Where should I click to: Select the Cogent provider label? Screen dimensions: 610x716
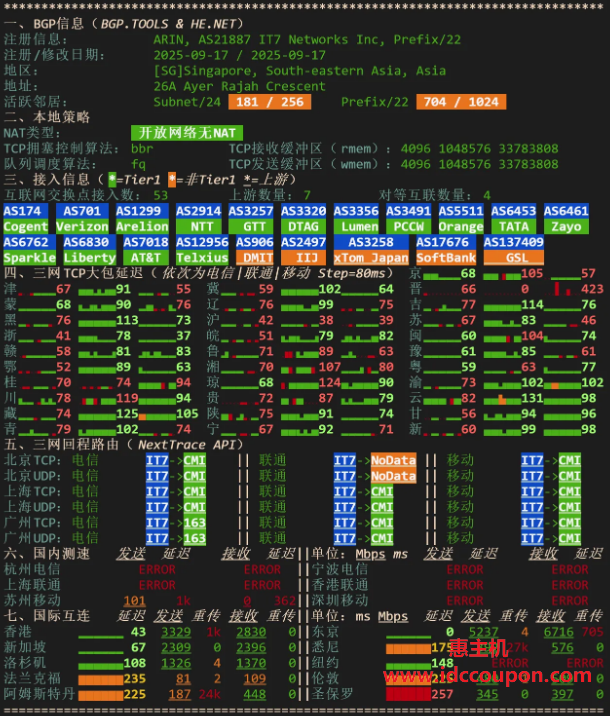pos(26,226)
